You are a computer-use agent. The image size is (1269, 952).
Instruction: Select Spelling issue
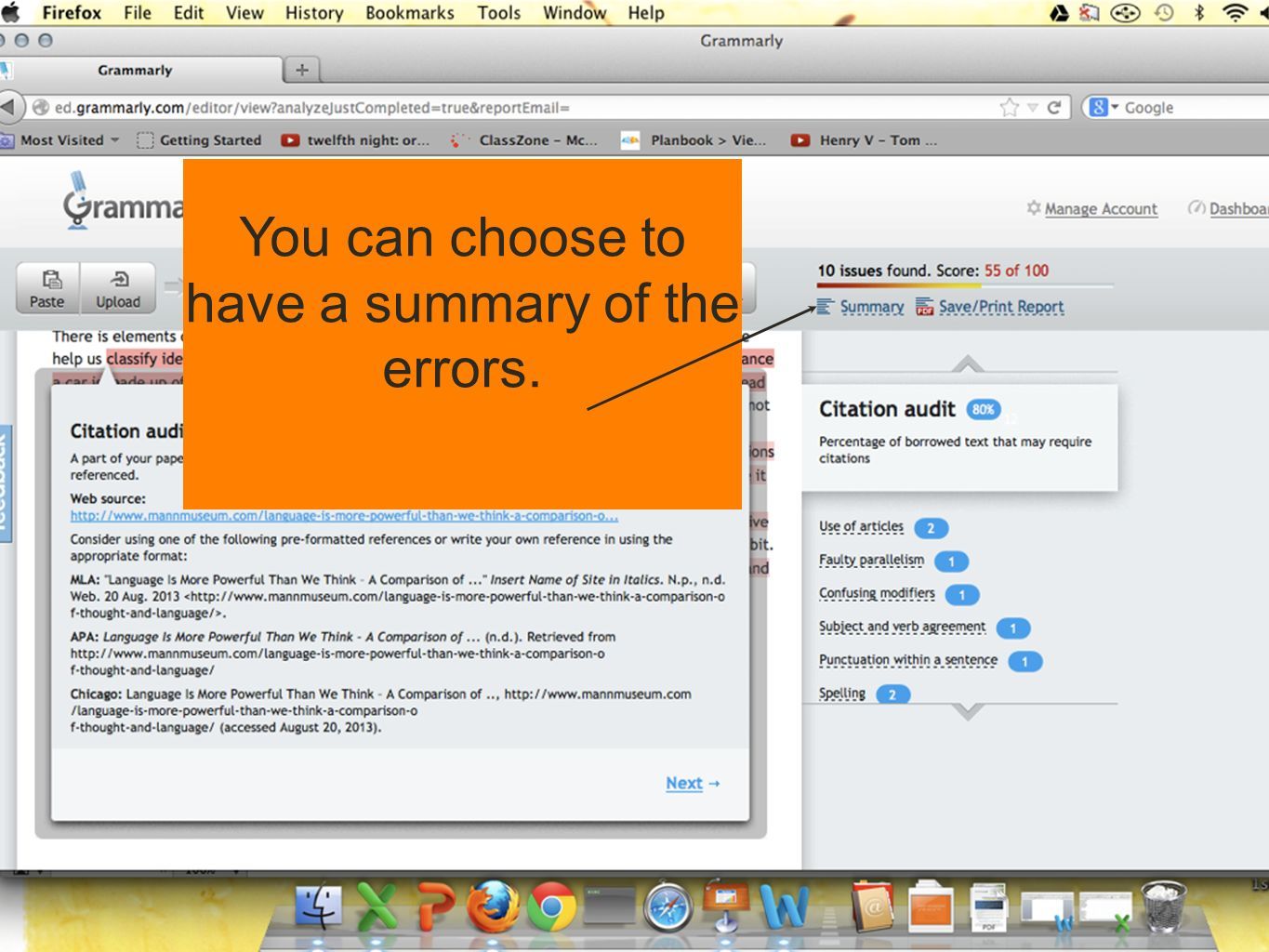842,694
